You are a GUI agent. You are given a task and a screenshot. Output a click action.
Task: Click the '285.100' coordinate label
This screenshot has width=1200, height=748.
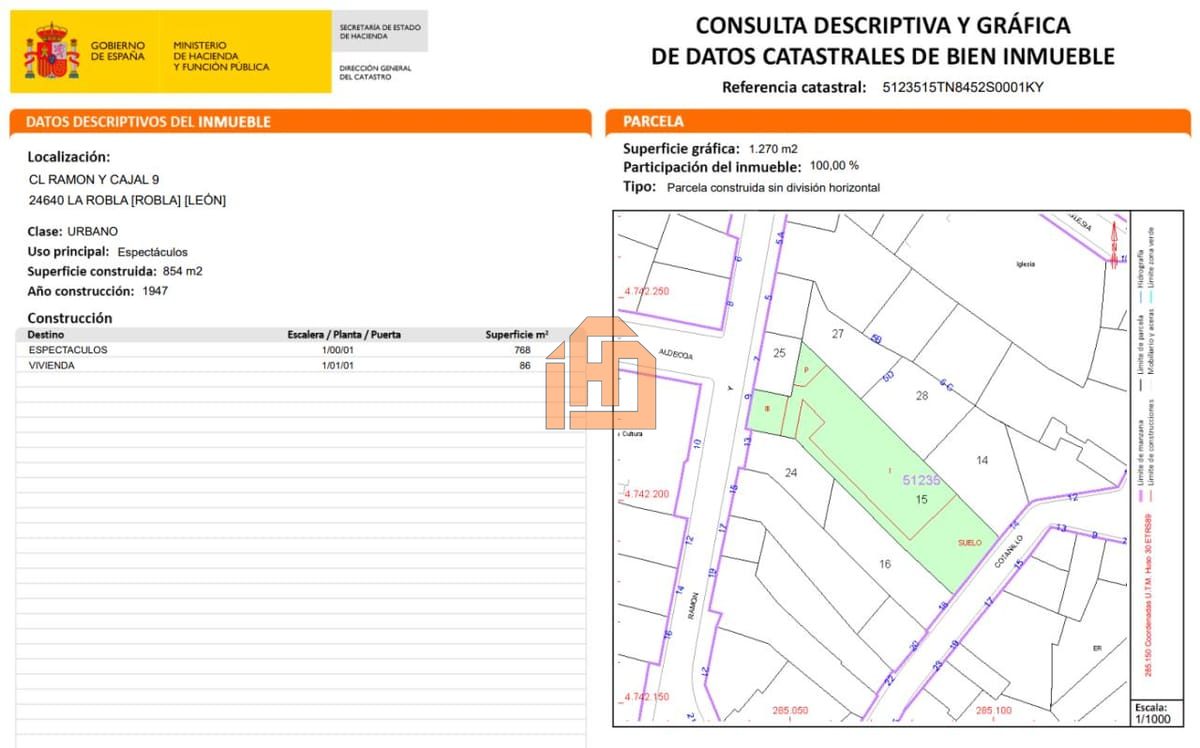993,711
